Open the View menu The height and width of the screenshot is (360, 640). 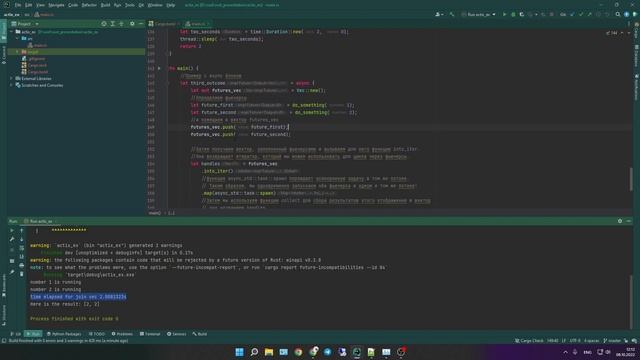tap(40, 5)
